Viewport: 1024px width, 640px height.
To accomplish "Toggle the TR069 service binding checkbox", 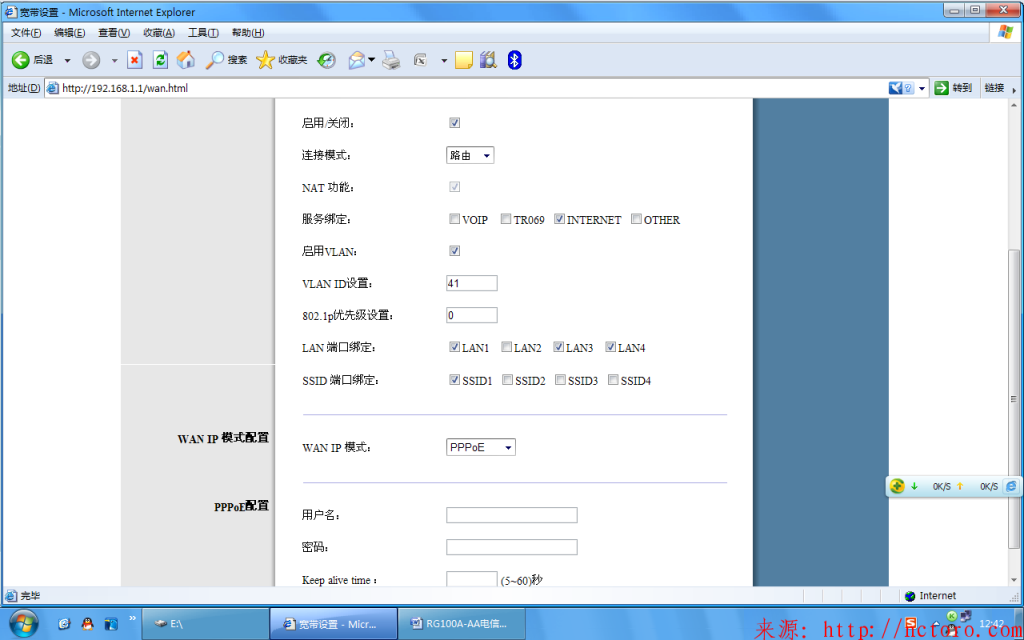I will click(505, 219).
